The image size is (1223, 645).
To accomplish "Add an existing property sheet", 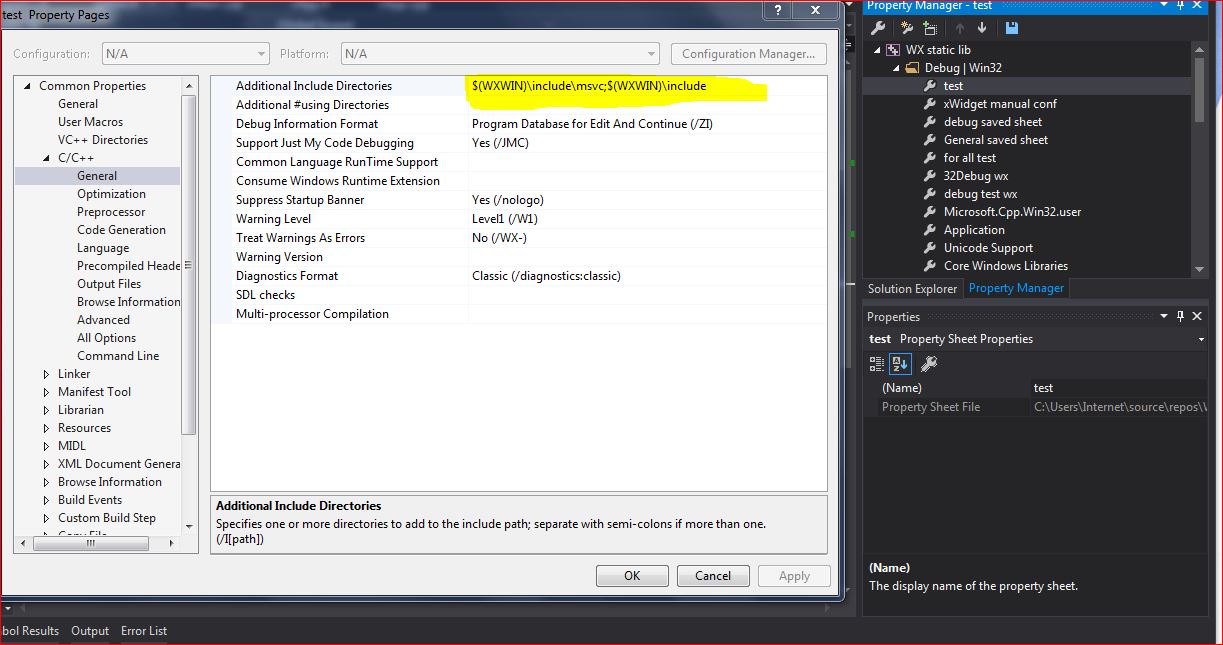I will click(x=931, y=28).
